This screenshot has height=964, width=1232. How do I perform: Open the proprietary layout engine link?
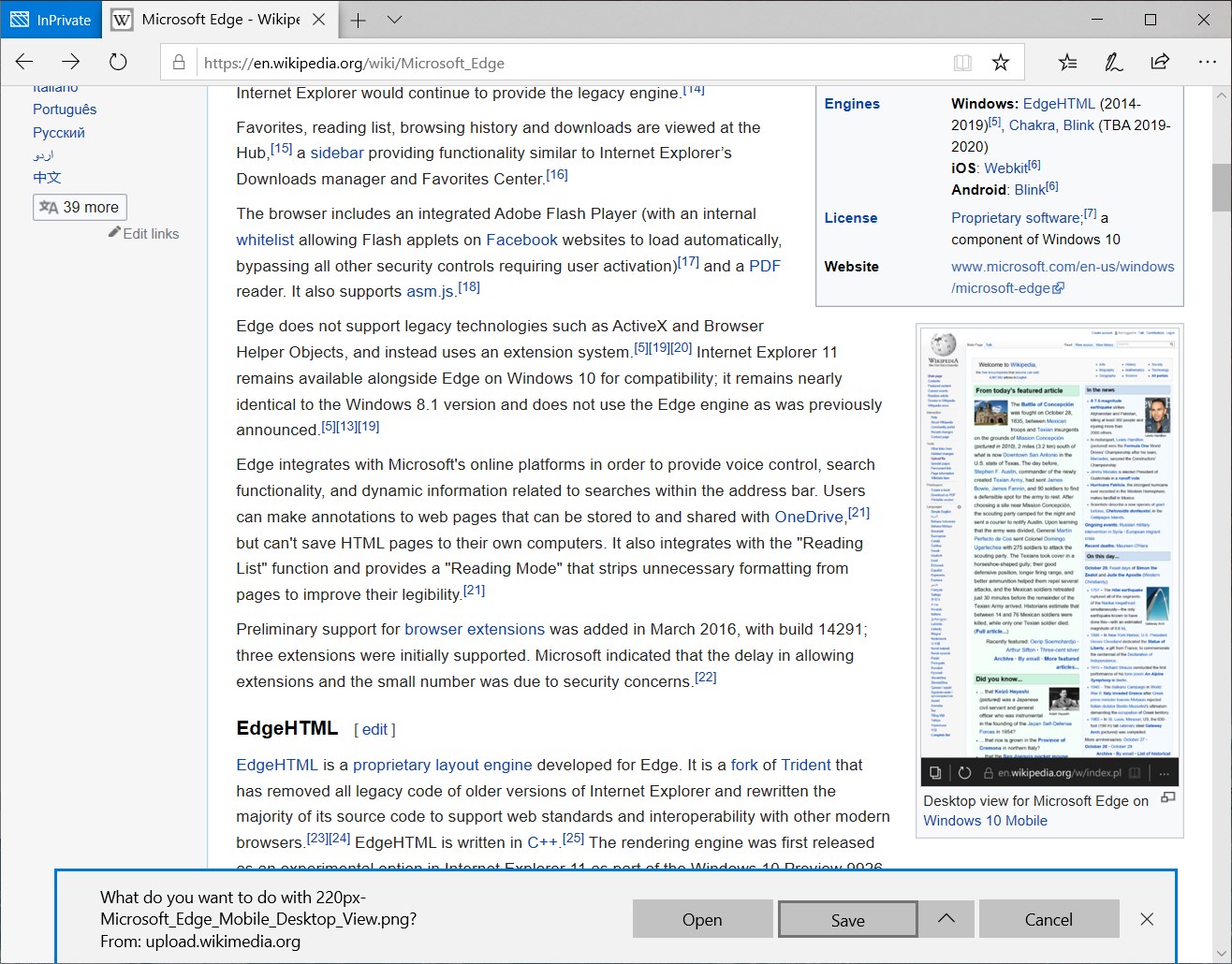point(443,765)
